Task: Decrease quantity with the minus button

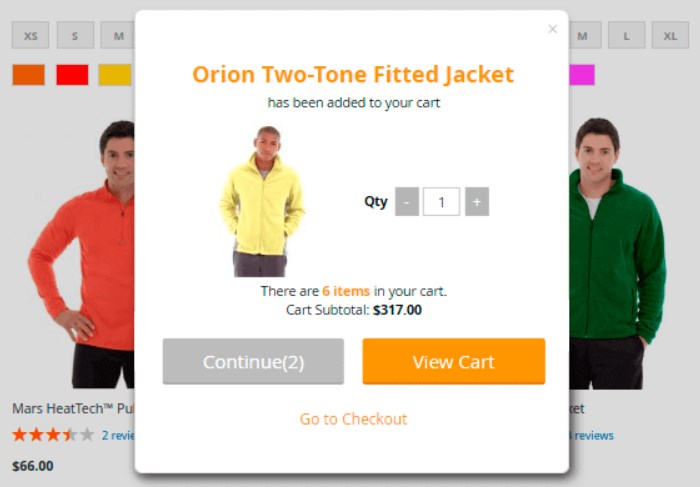Action: (407, 202)
